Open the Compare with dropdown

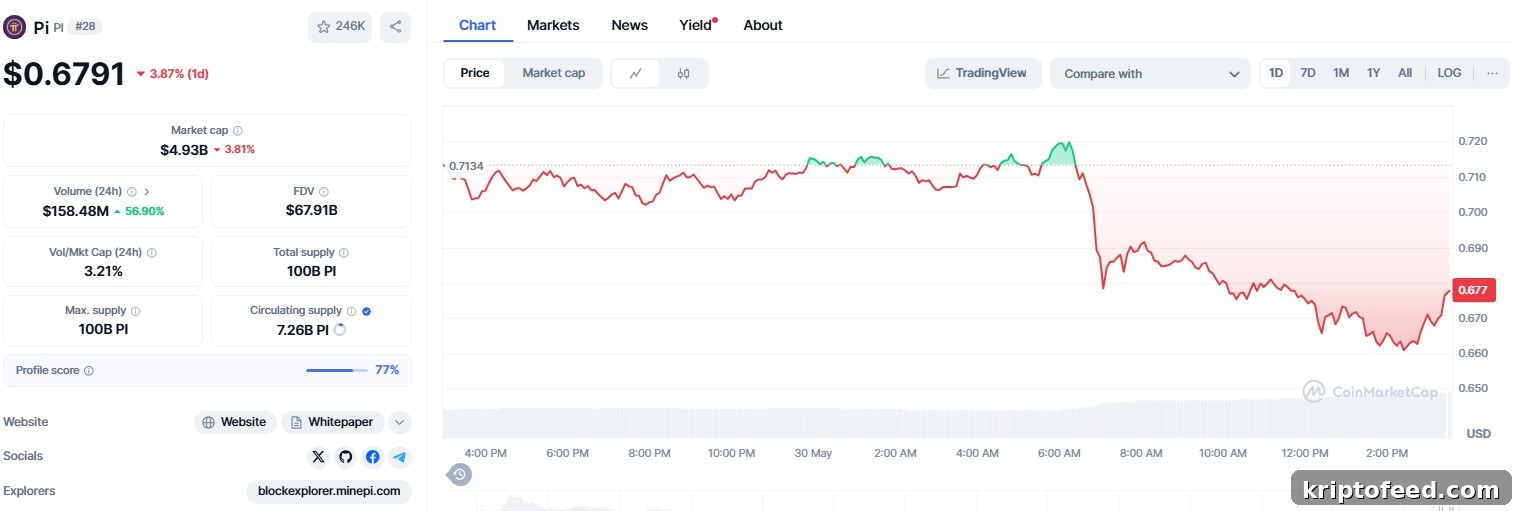pos(1150,73)
